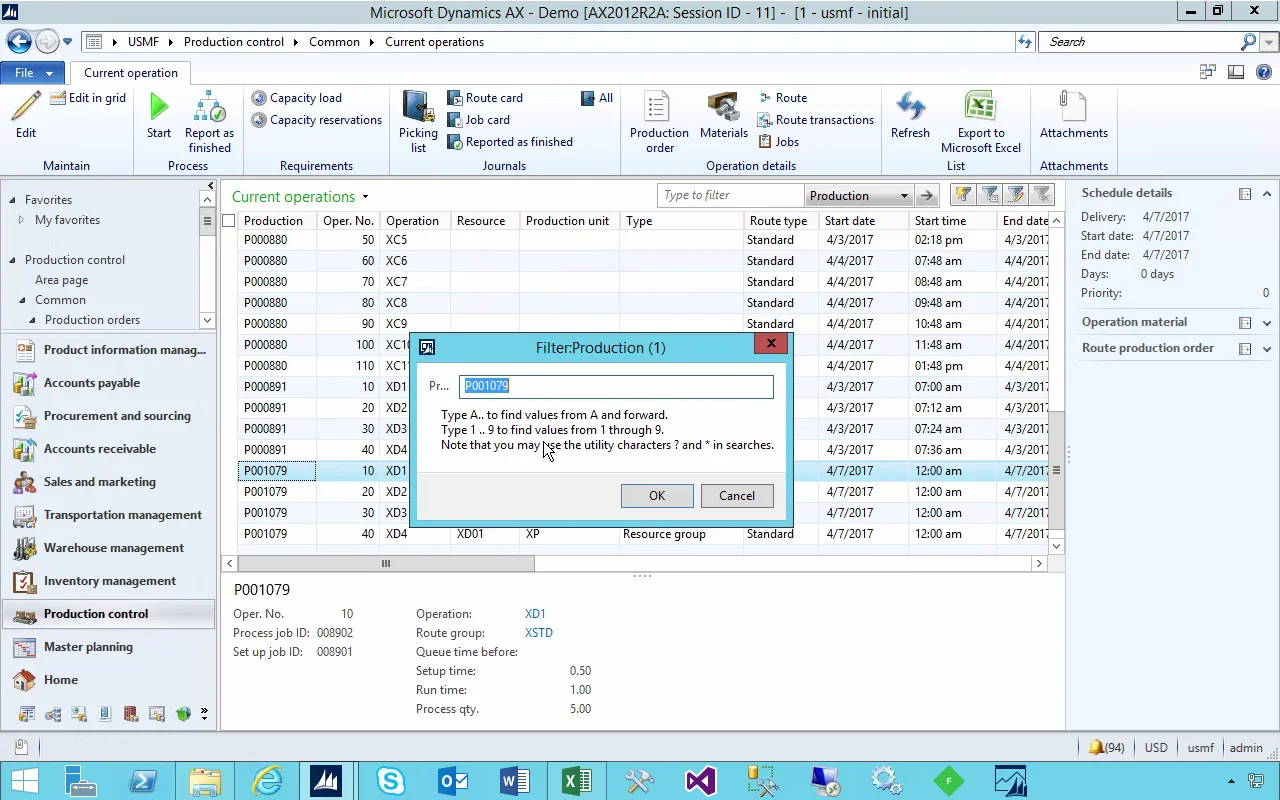Click the notifications bell (94) in status bar
1280x800 pixels.
coord(1107,747)
